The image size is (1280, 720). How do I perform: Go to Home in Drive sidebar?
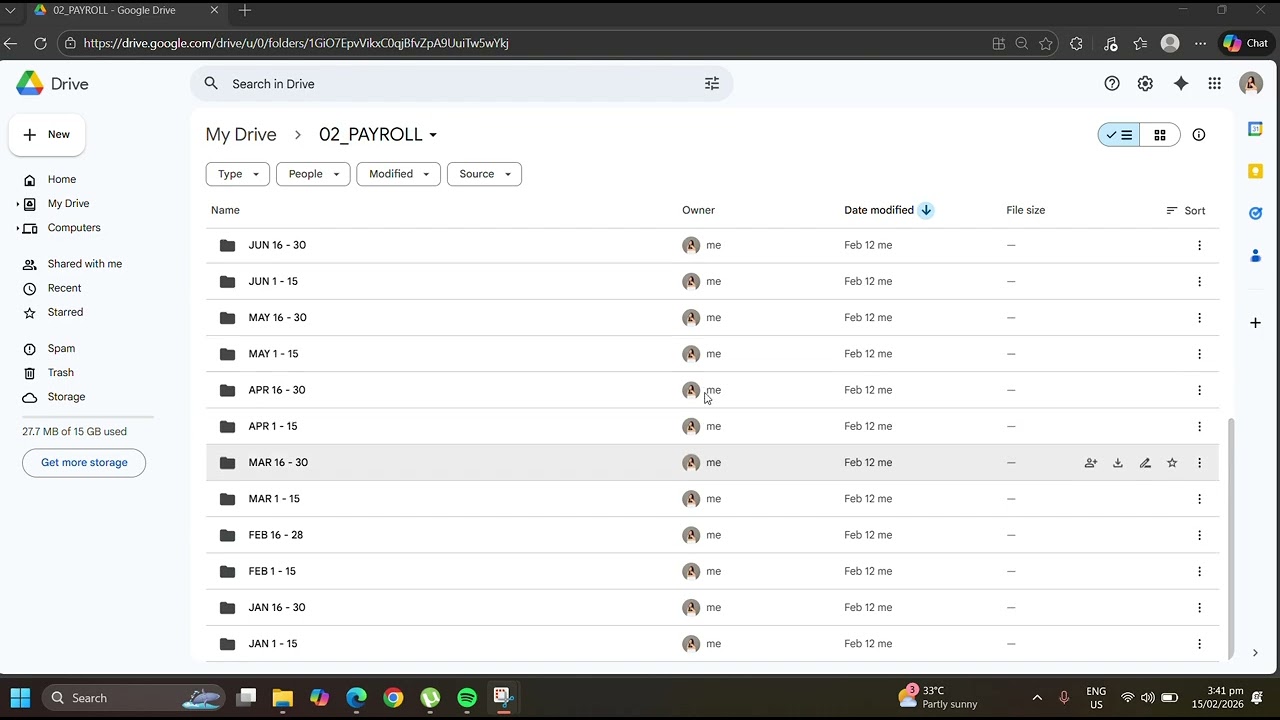tap(62, 180)
